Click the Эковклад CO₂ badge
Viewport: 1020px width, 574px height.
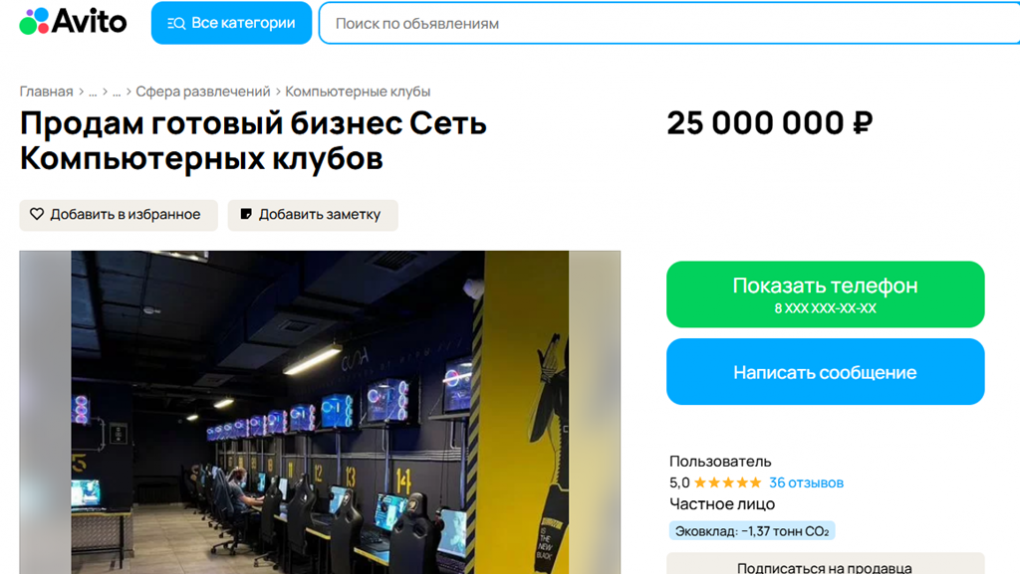point(752,531)
